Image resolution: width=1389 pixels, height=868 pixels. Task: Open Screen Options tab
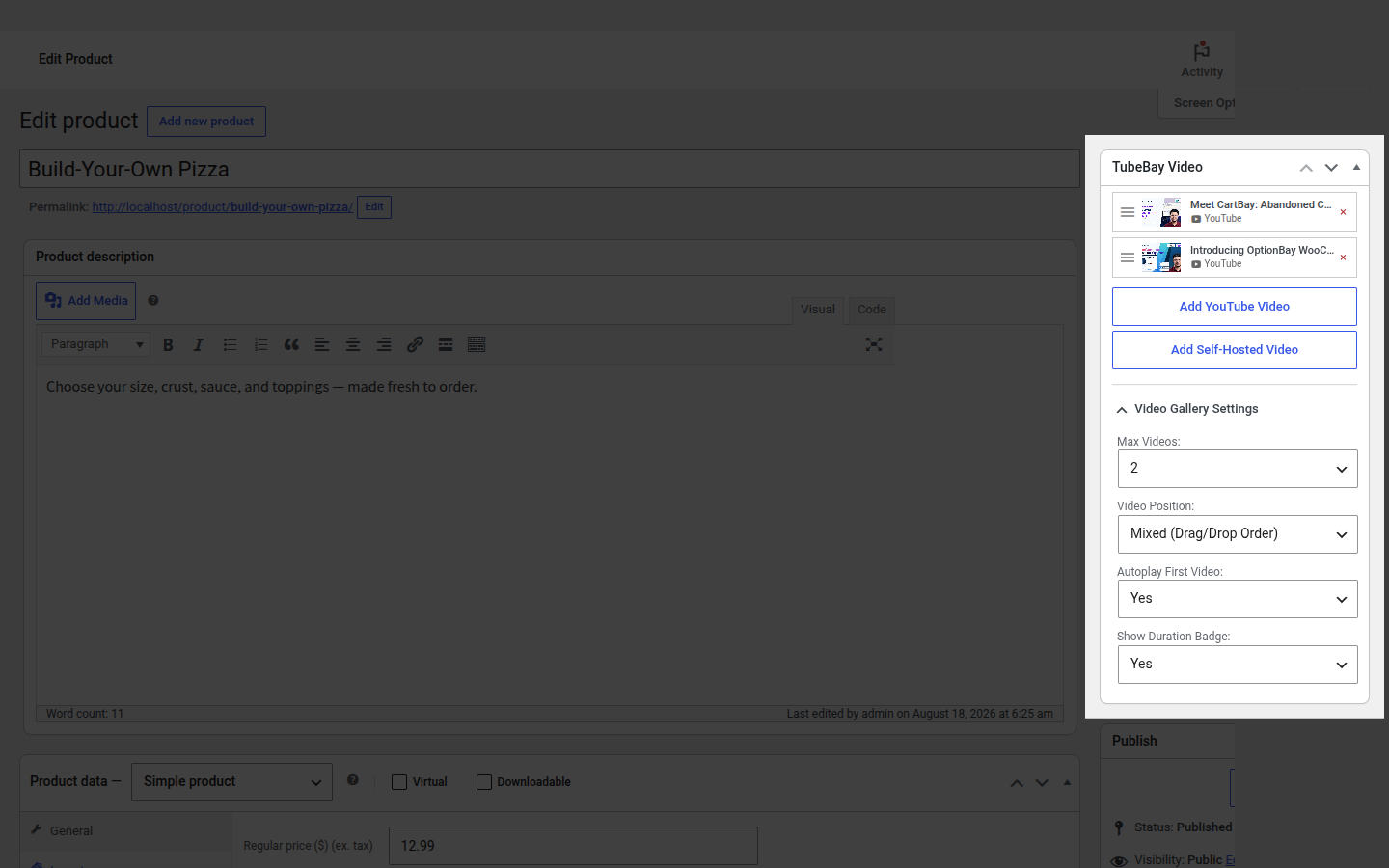click(1196, 103)
